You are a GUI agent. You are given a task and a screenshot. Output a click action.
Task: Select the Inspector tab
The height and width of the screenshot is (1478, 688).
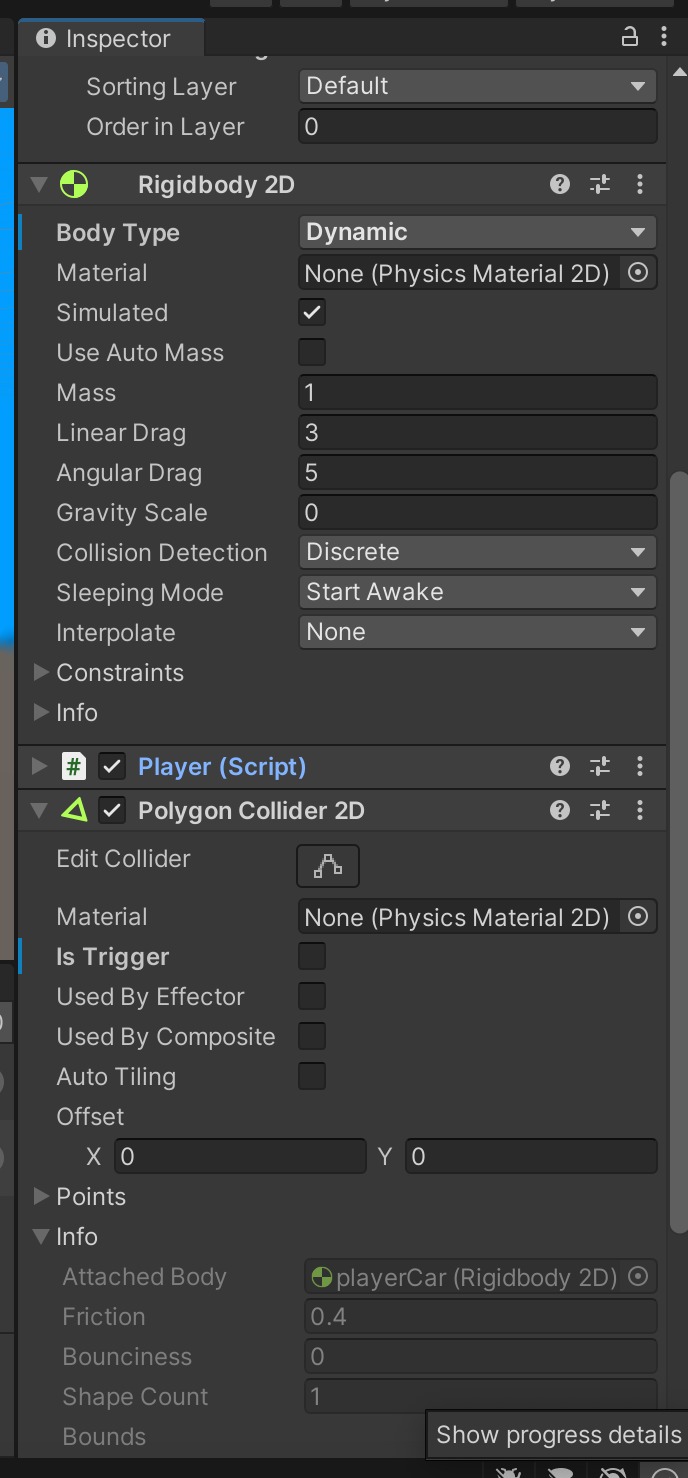[x=110, y=38]
